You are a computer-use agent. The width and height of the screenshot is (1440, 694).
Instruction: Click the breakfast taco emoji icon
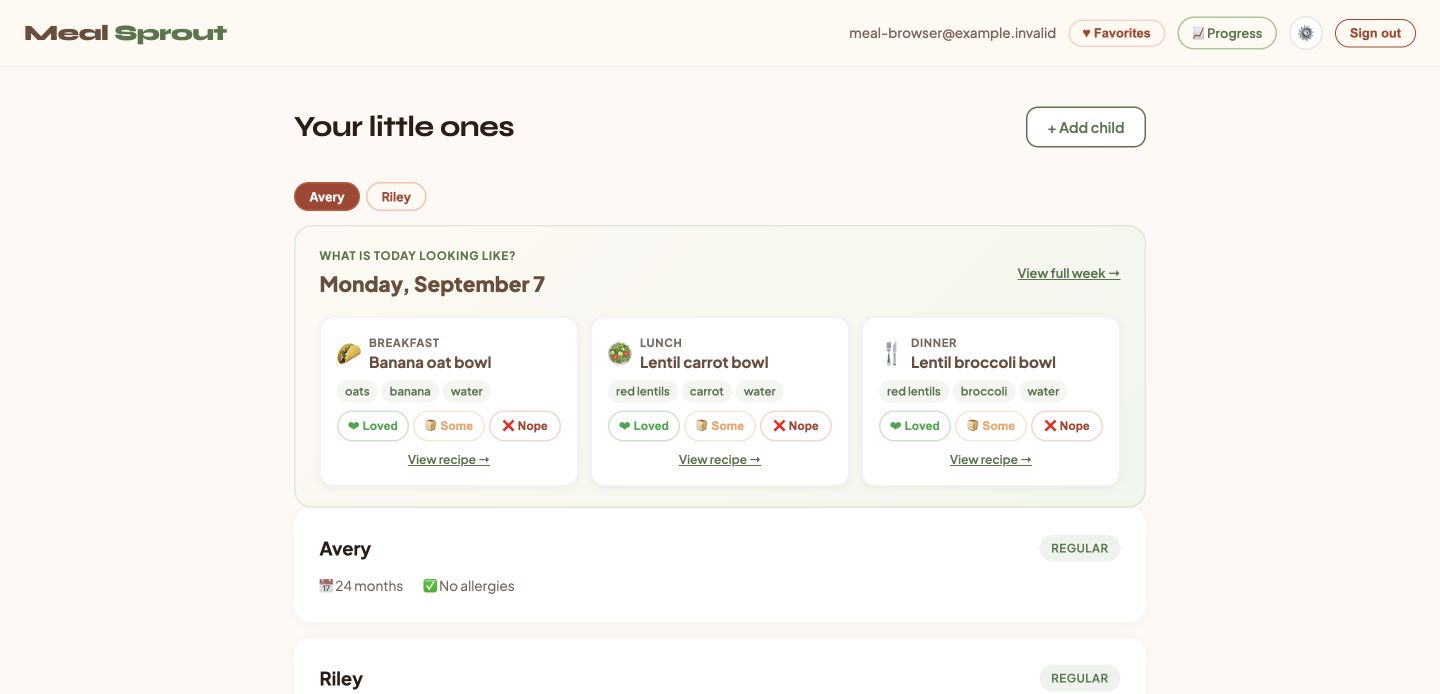349,353
